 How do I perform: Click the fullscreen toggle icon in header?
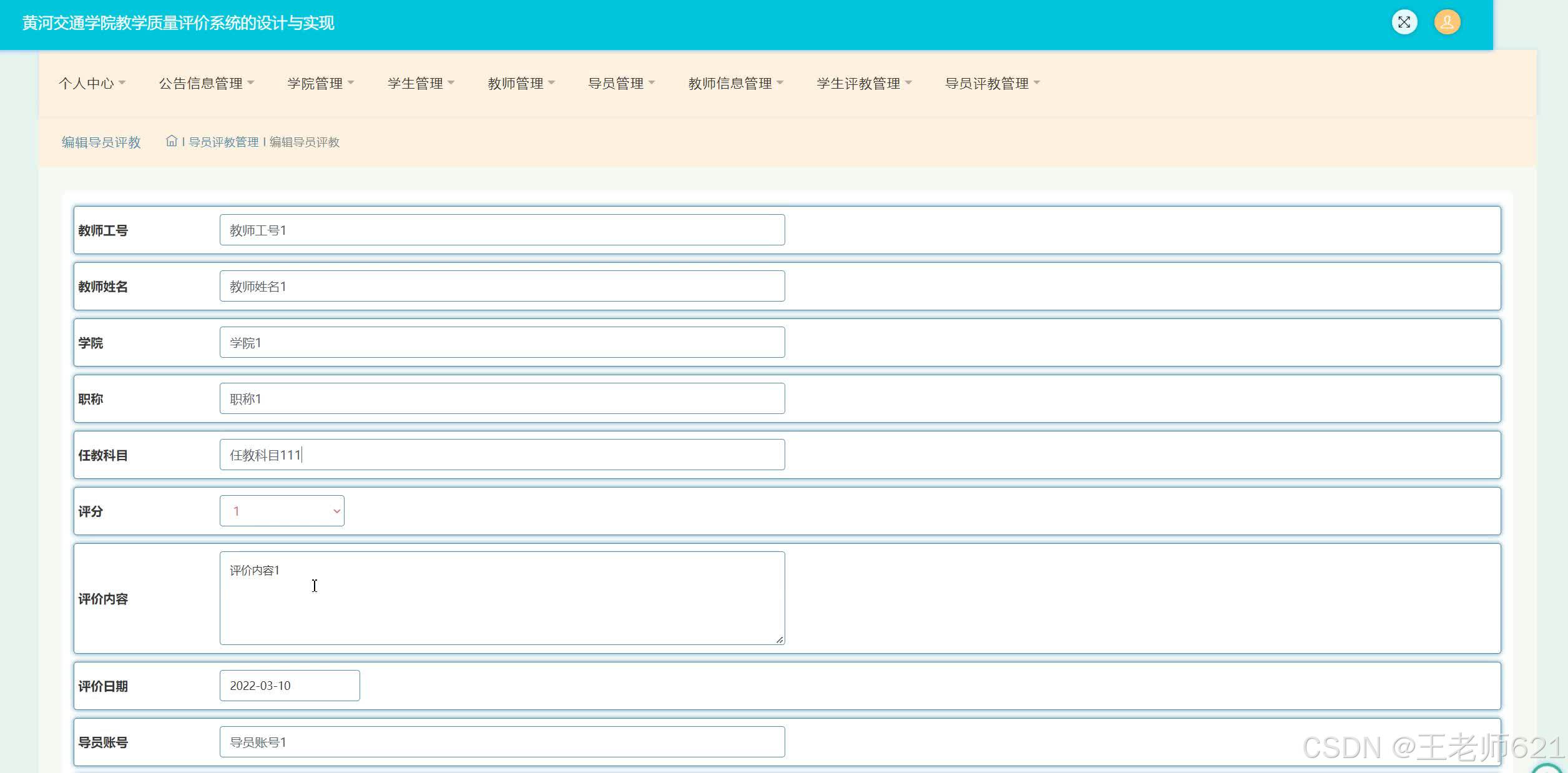coord(1404,22)
